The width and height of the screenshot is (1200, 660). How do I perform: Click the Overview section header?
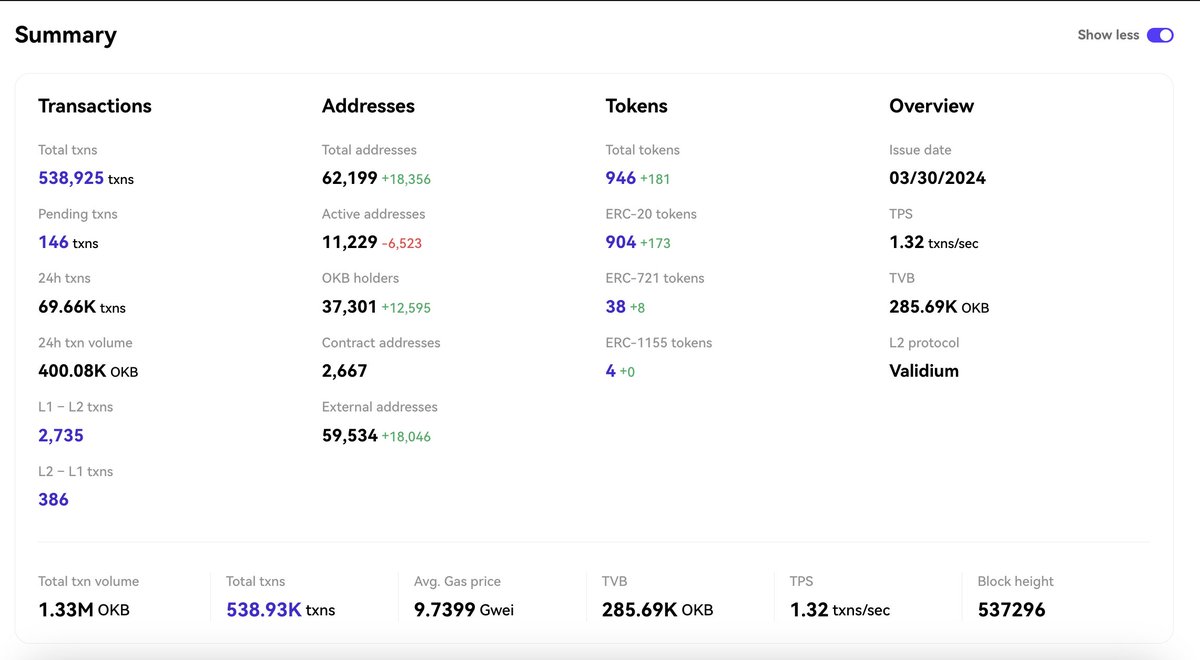click(x=931, y=106)
